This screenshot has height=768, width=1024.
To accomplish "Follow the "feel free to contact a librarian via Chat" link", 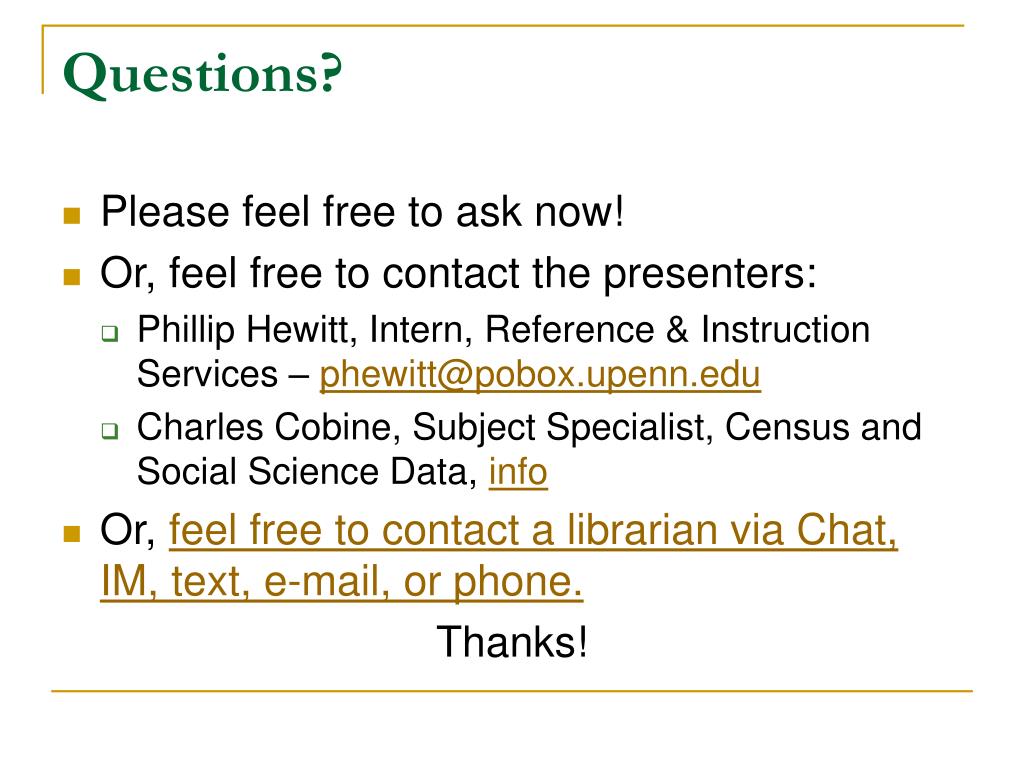I will click(x=533, y=530).
